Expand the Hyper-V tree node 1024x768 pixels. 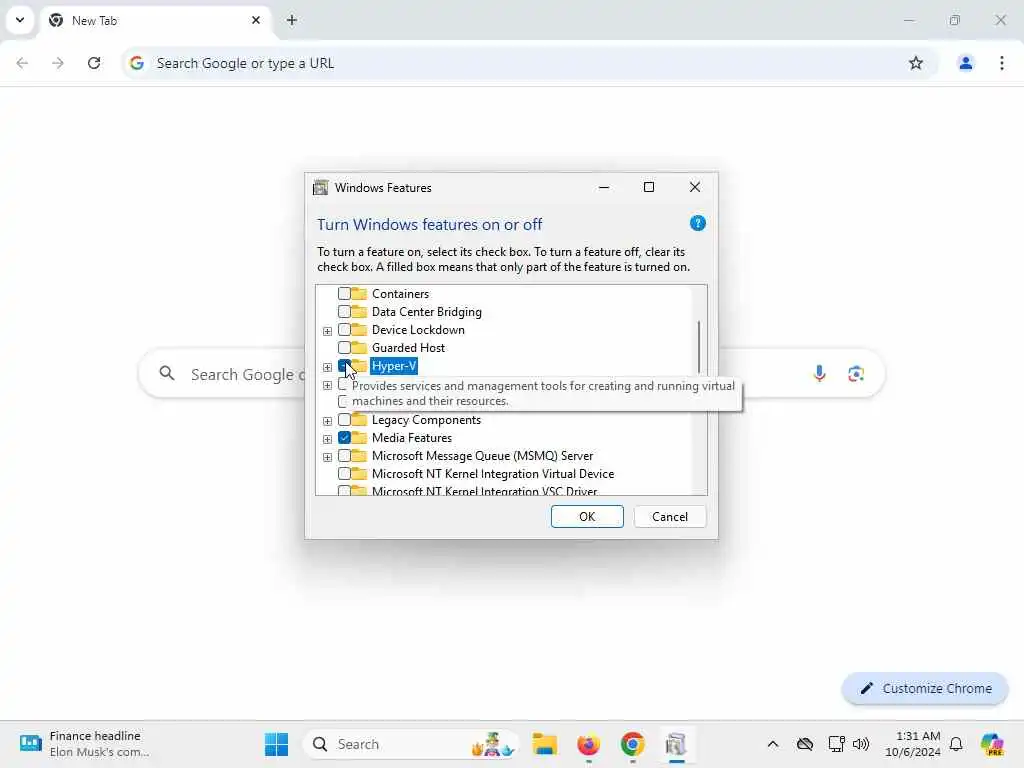327,367
